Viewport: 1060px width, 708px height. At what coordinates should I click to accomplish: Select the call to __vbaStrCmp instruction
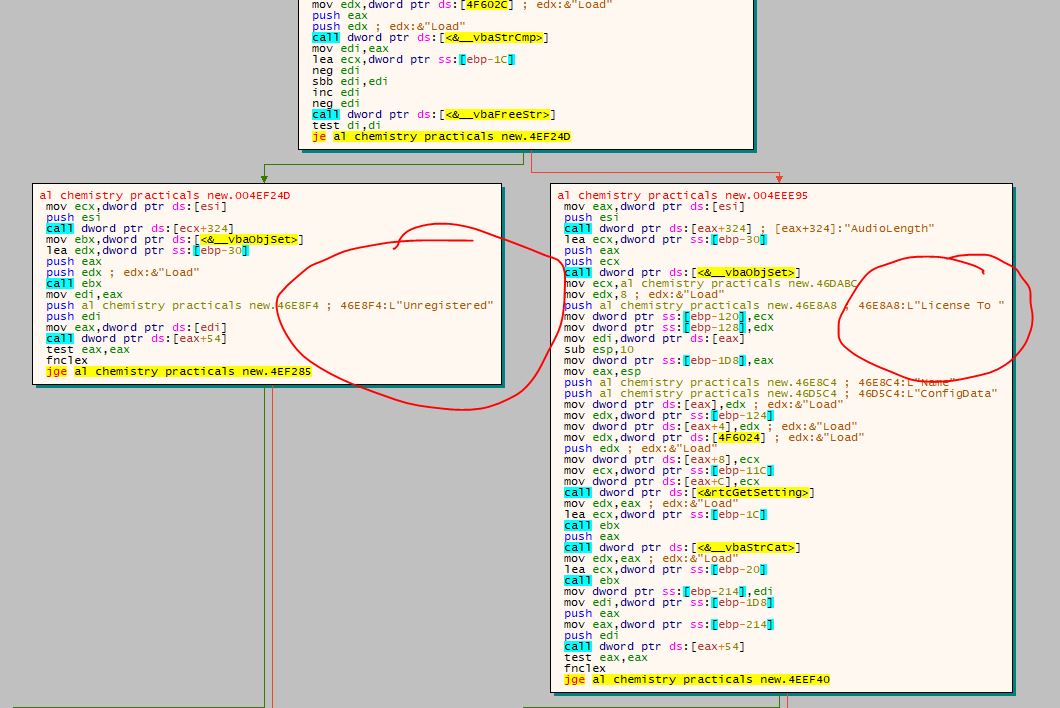click(430, 37)
